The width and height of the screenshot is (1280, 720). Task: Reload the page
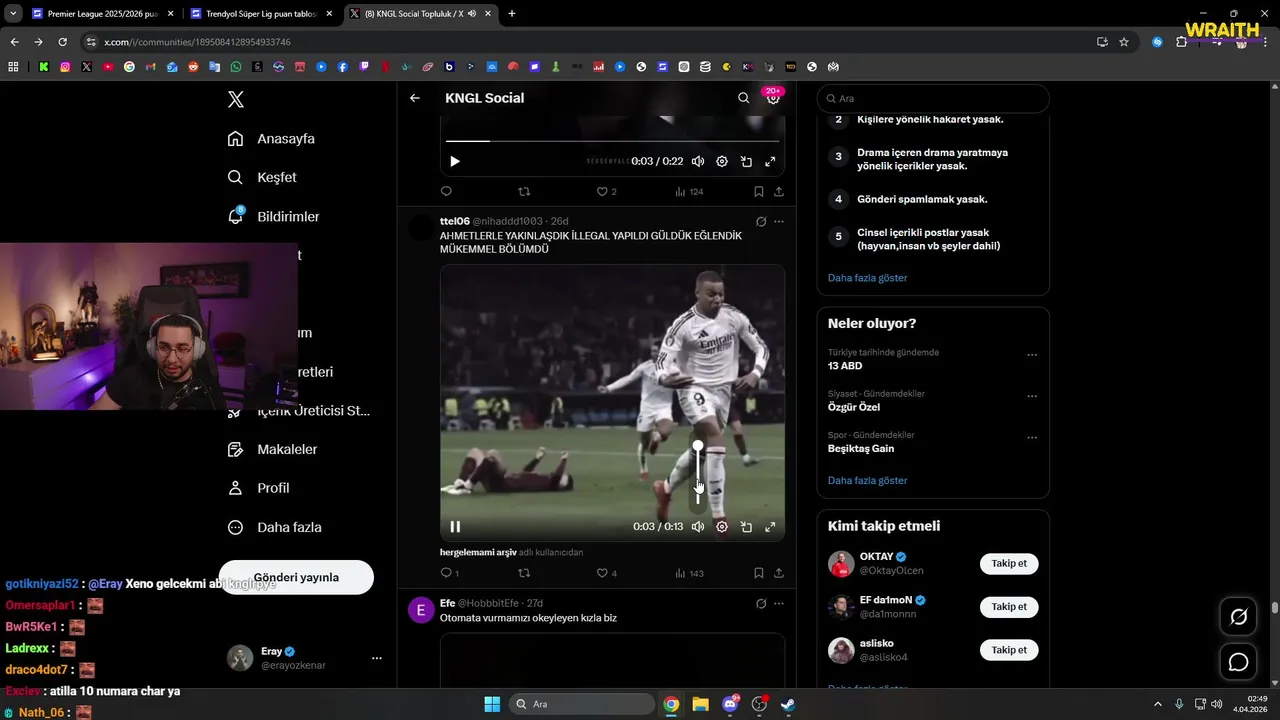tap(62, 42)
